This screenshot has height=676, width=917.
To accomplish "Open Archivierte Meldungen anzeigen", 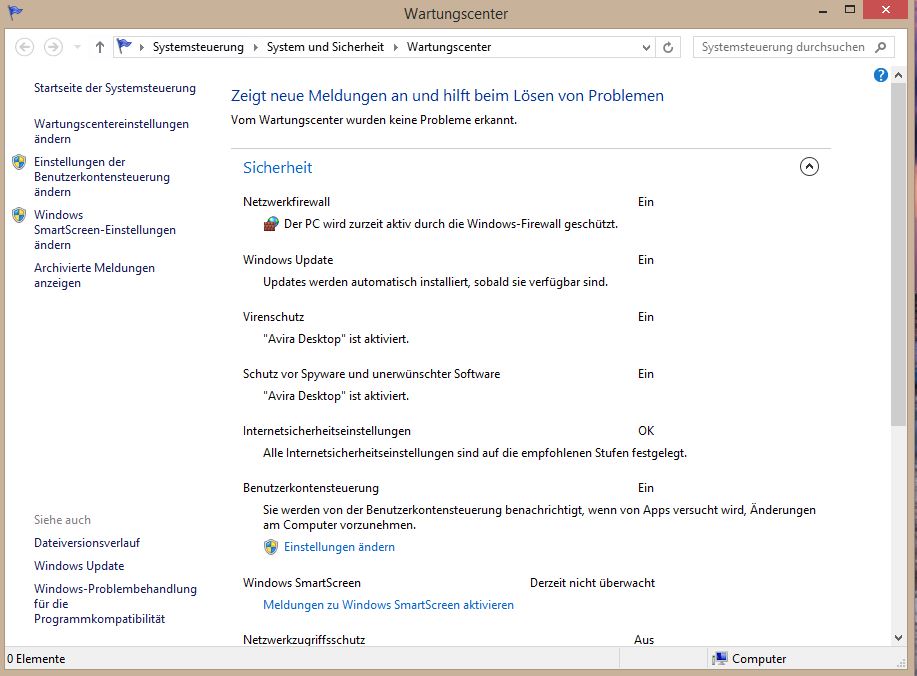I will click(x=94, y=275).
